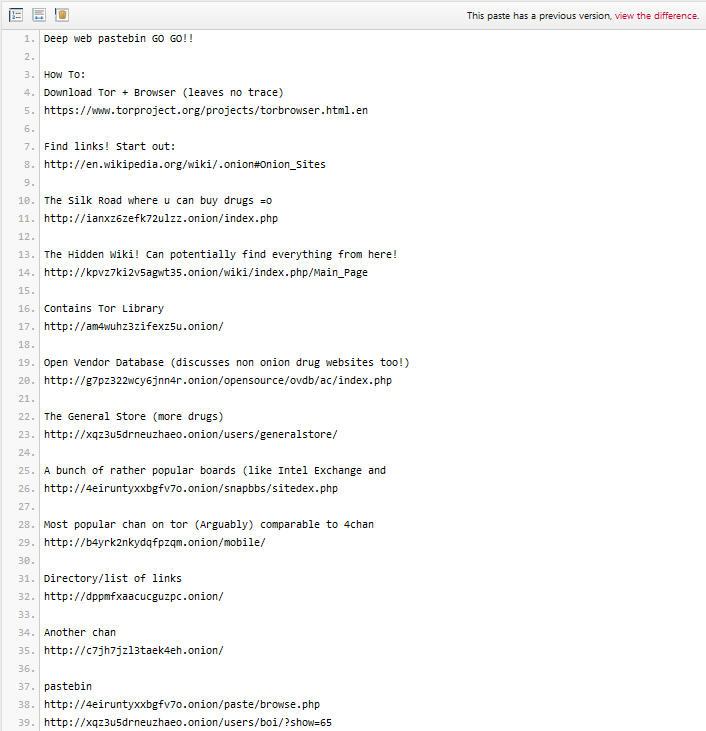Image resolution: width=706 pixels, height=731 pixels.
Task: Click the Wikipedia .onion Onion_Sites URL
Action: pos(185,165)
